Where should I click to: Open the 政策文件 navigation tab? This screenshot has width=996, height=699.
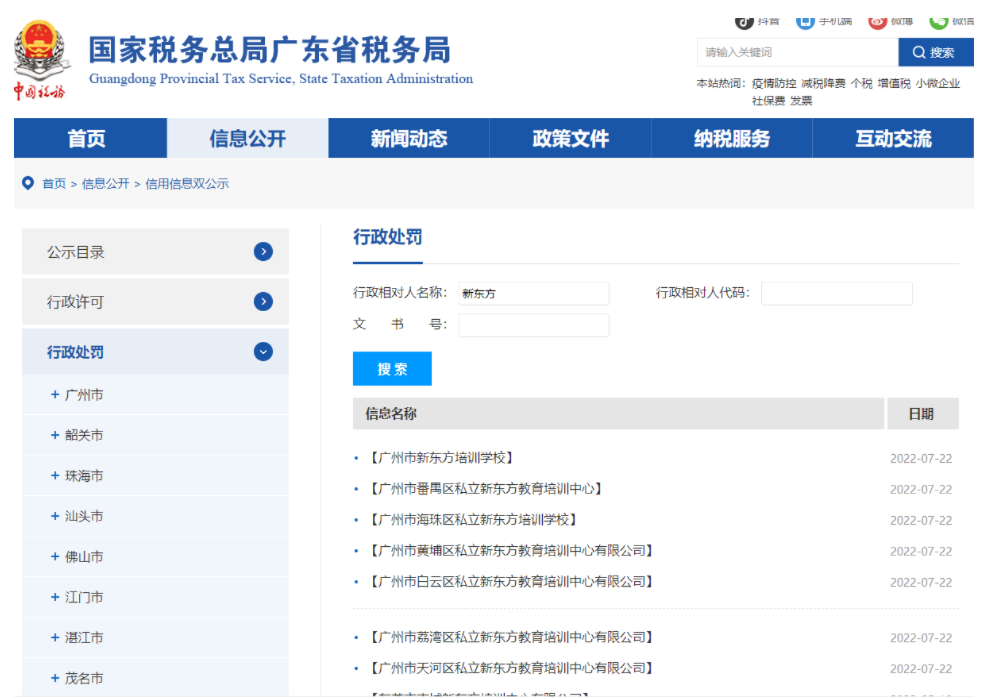click(x=570, y=138)
